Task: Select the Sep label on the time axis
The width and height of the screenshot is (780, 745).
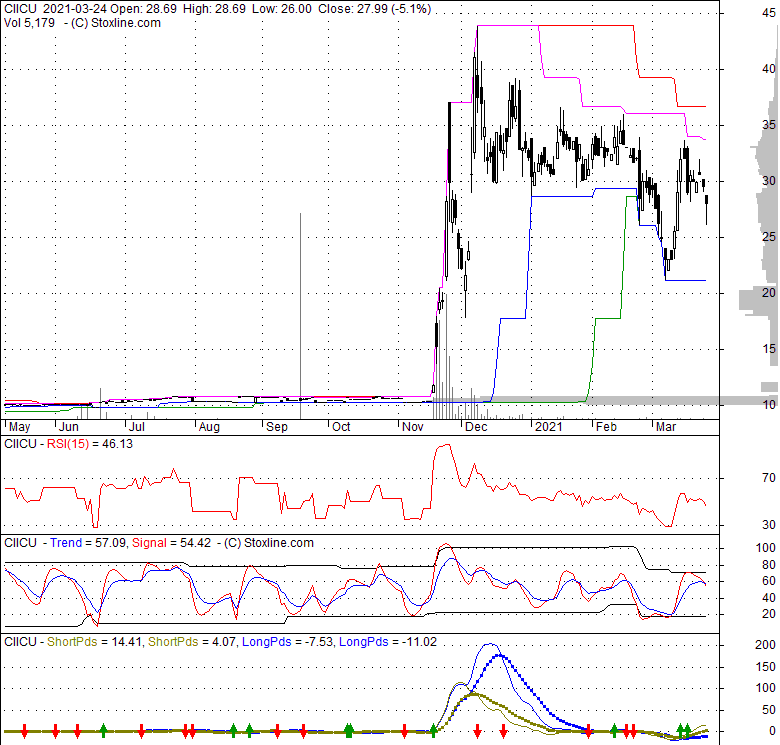Action: [277, 427]
